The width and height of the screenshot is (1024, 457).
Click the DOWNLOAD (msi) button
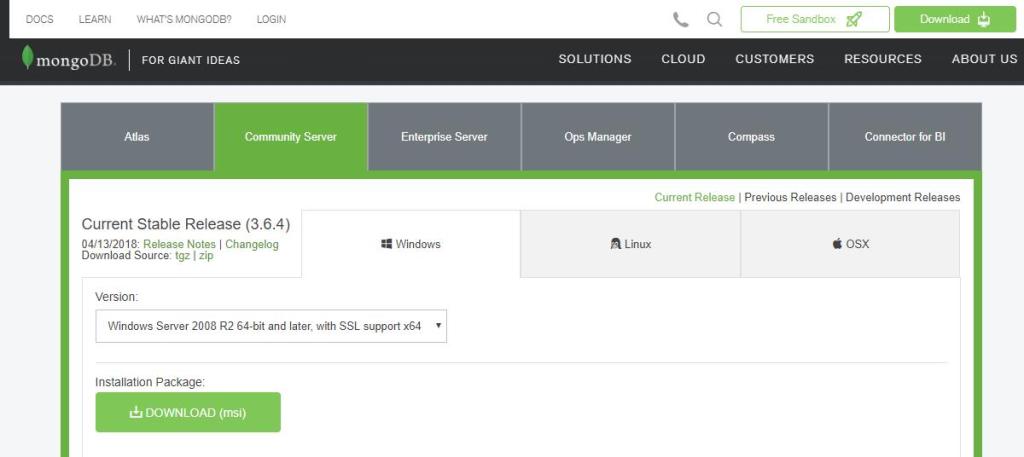188,412
